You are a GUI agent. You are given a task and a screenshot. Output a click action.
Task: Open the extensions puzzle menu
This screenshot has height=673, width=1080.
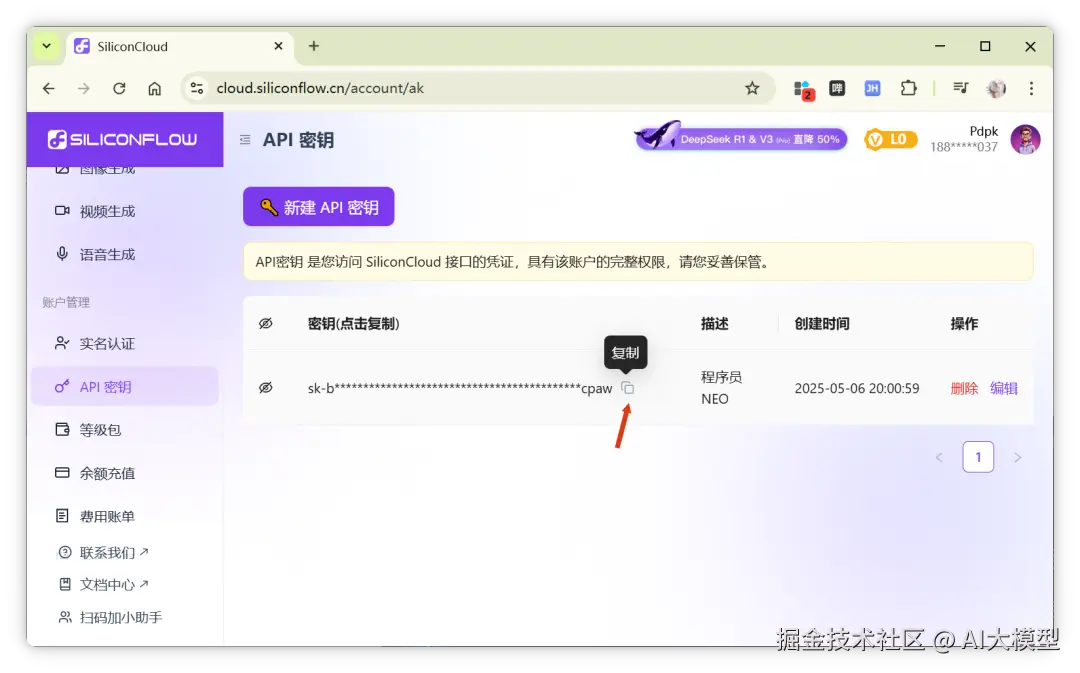[908, 88]
